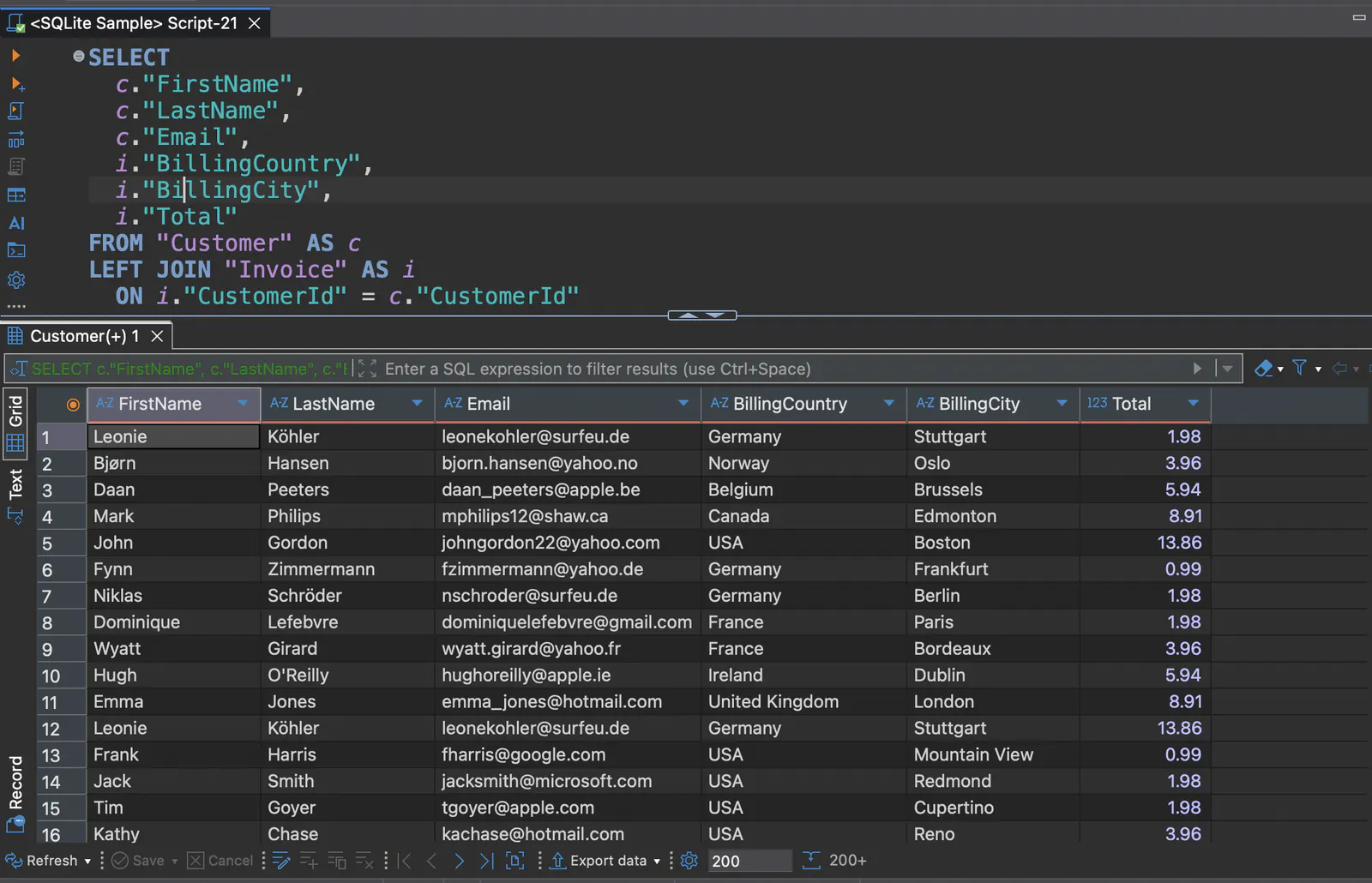Close the Script-21 editor tab
This screenshot has height=883, width=1372.
255,23
